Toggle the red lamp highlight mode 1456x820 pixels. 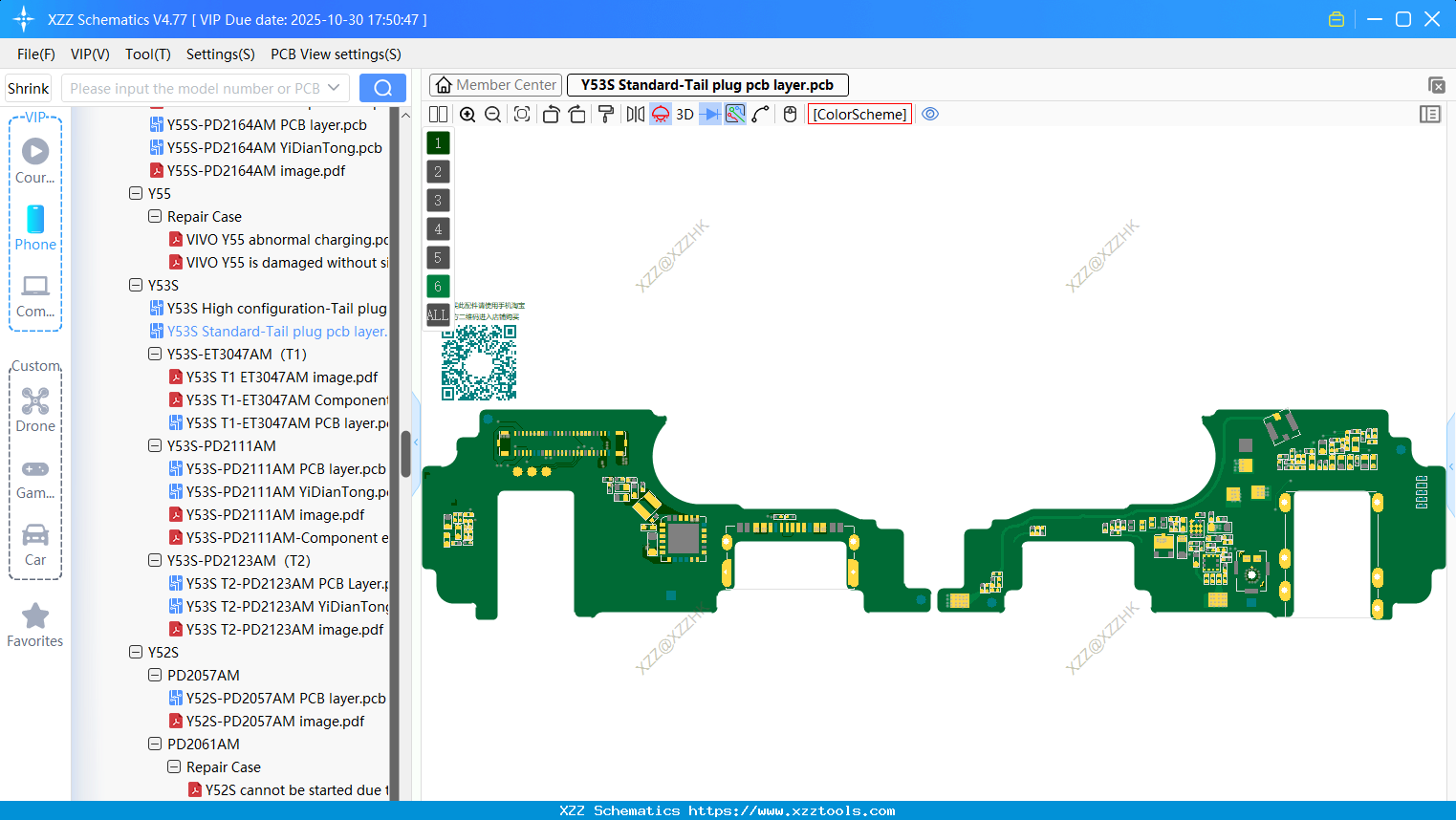660,114
